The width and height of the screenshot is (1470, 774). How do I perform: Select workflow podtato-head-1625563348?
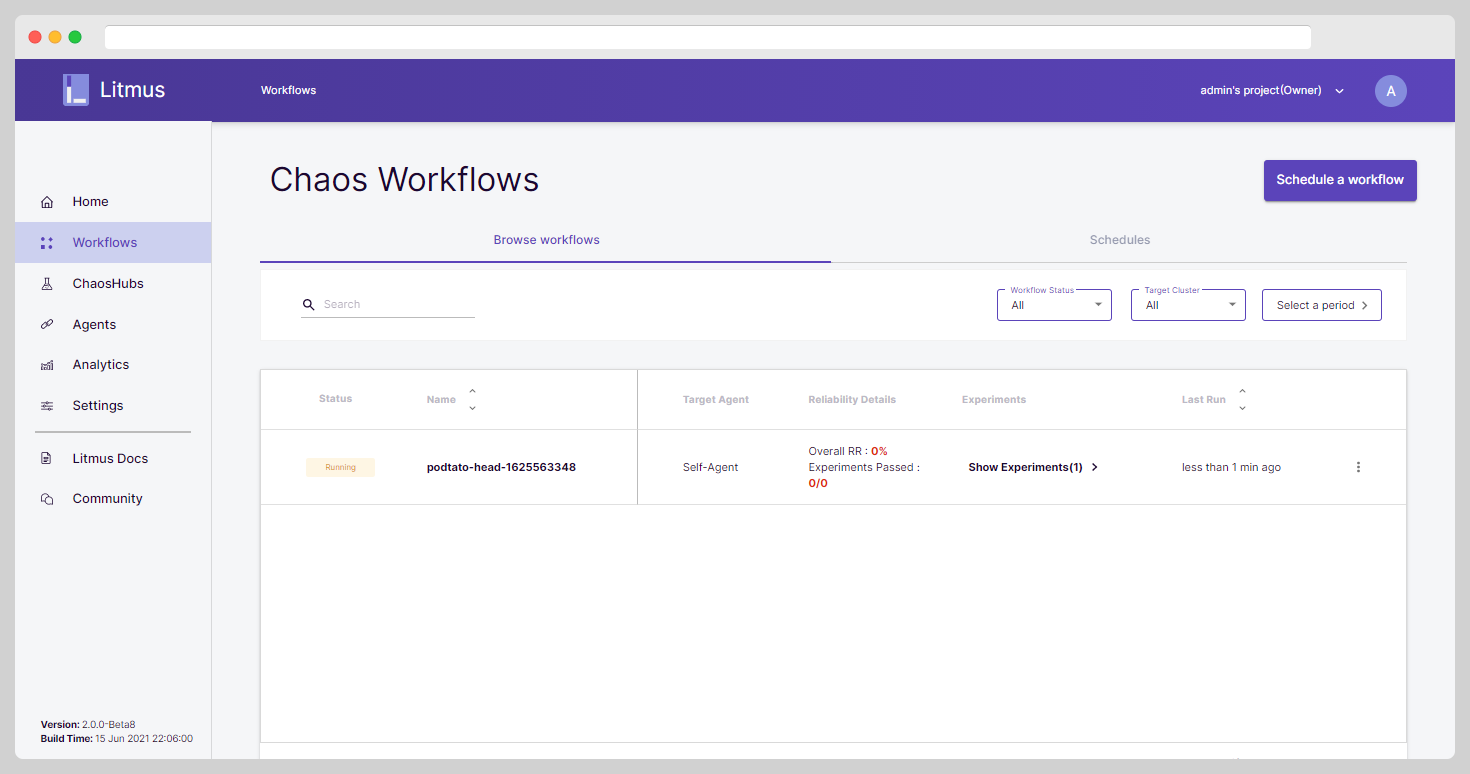(501, 467)
